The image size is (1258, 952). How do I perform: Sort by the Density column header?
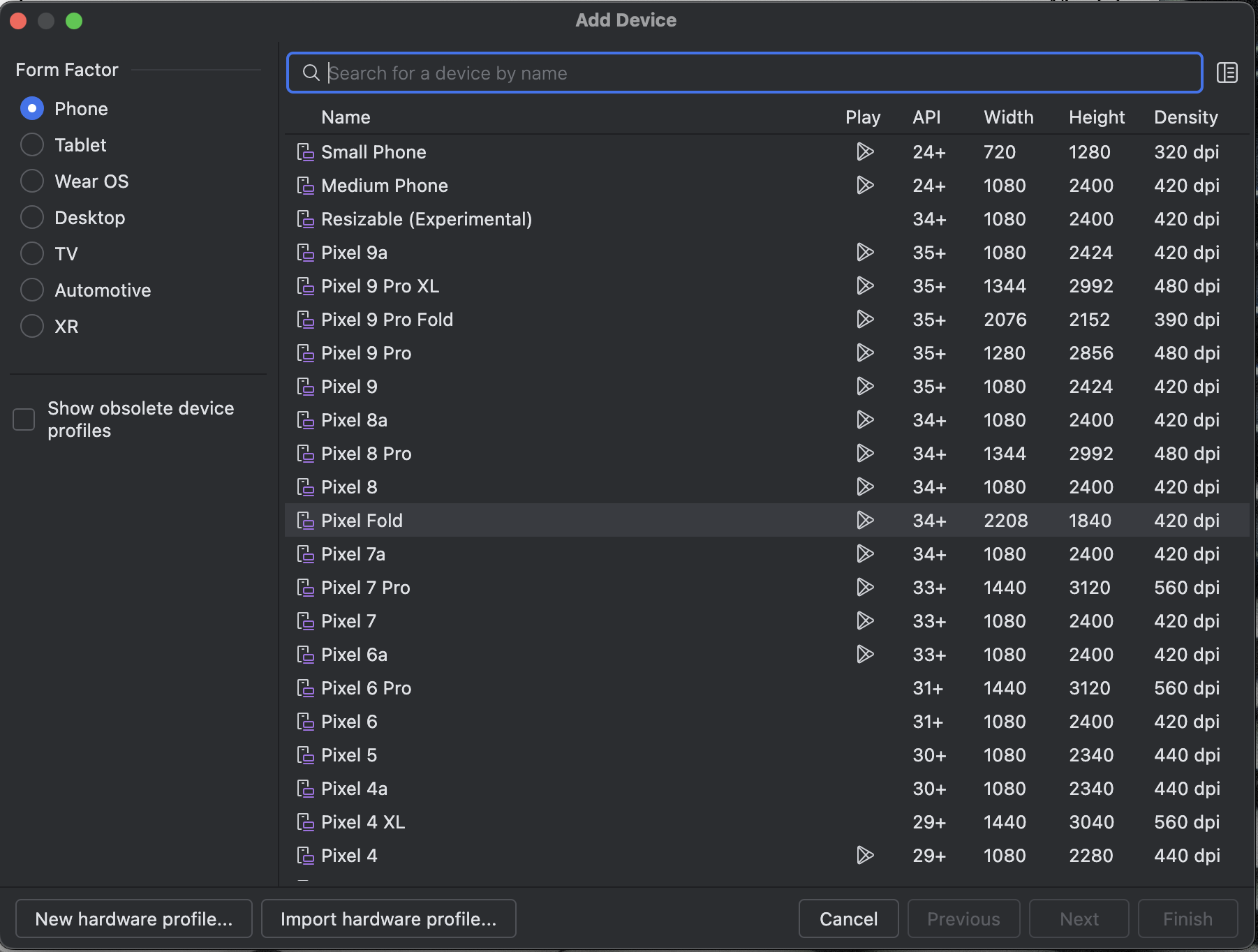point(1185,117)
